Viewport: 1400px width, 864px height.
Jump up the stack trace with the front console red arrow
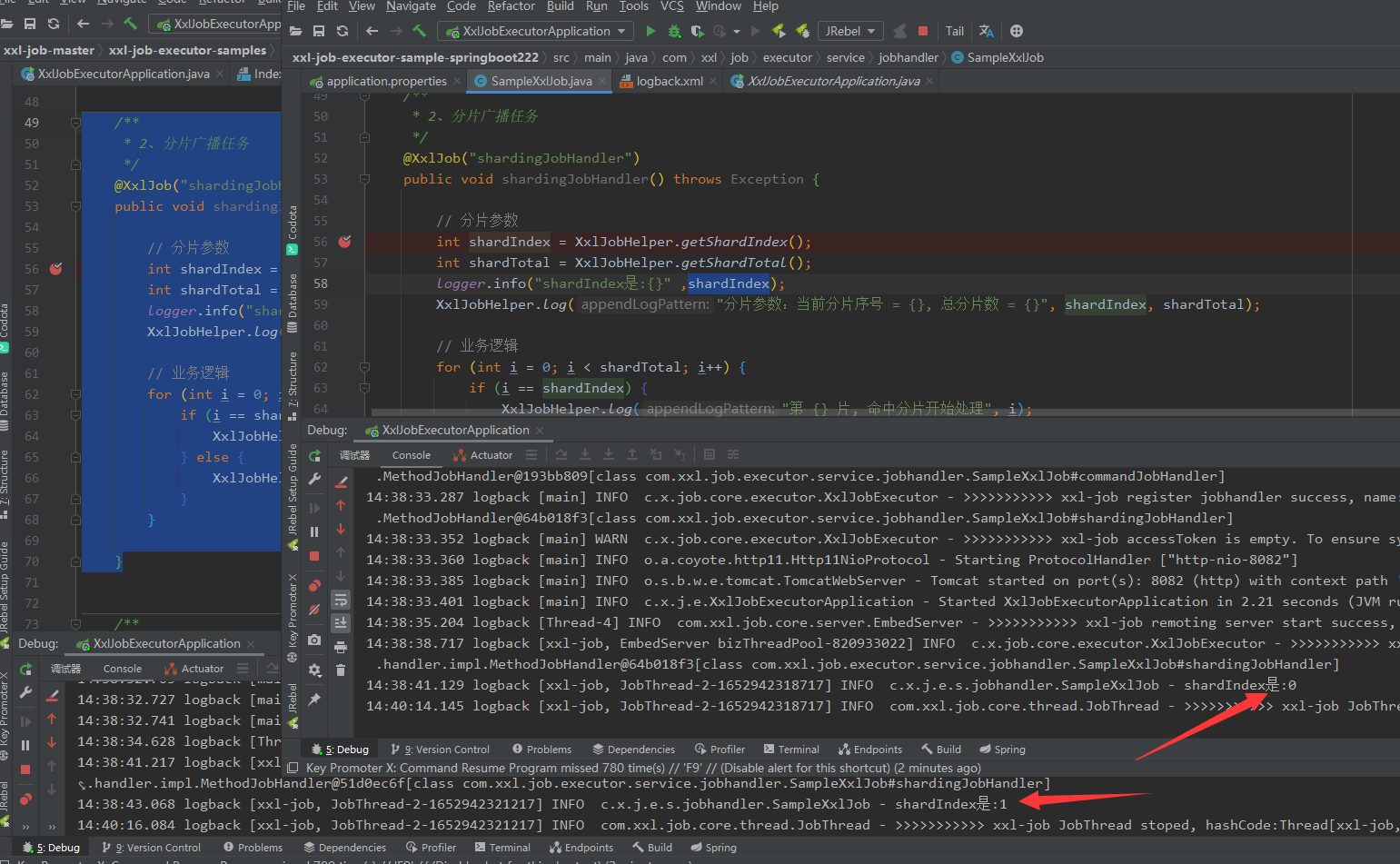(x=341, y=505)
